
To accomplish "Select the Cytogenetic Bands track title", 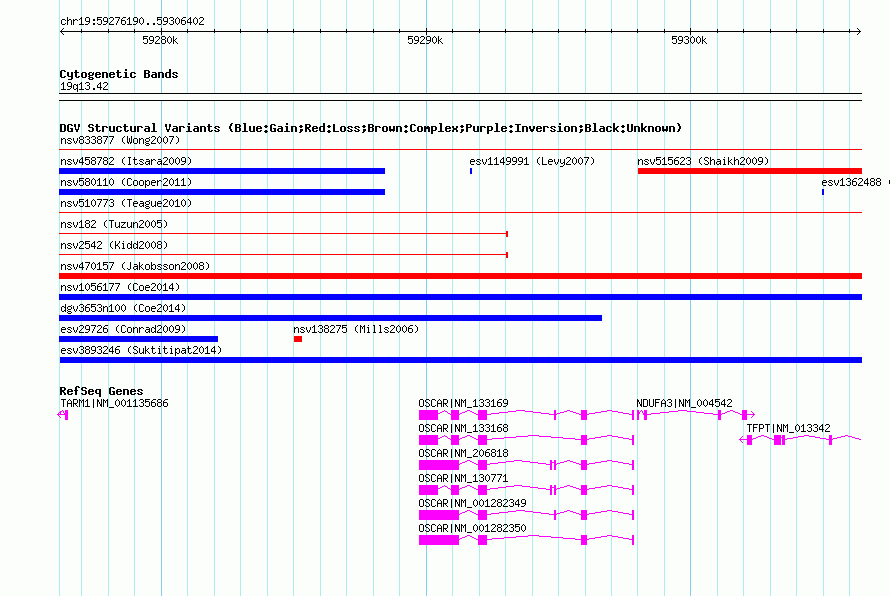I will [x=119, y=74].
